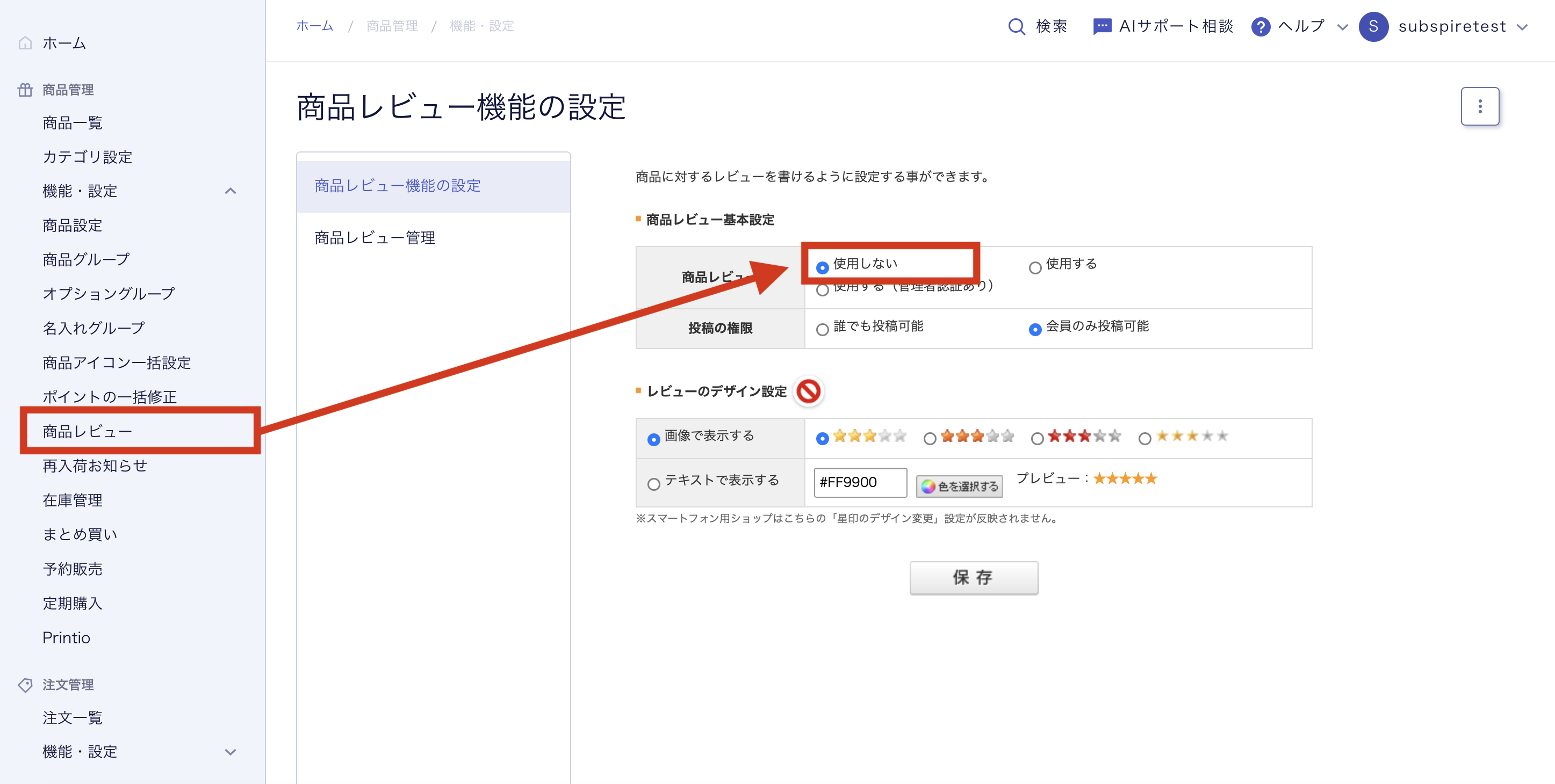This screenshot has height=784, width=1555.
Task: Select 商品レビュー in the sidebar menu
Action: 88,431
